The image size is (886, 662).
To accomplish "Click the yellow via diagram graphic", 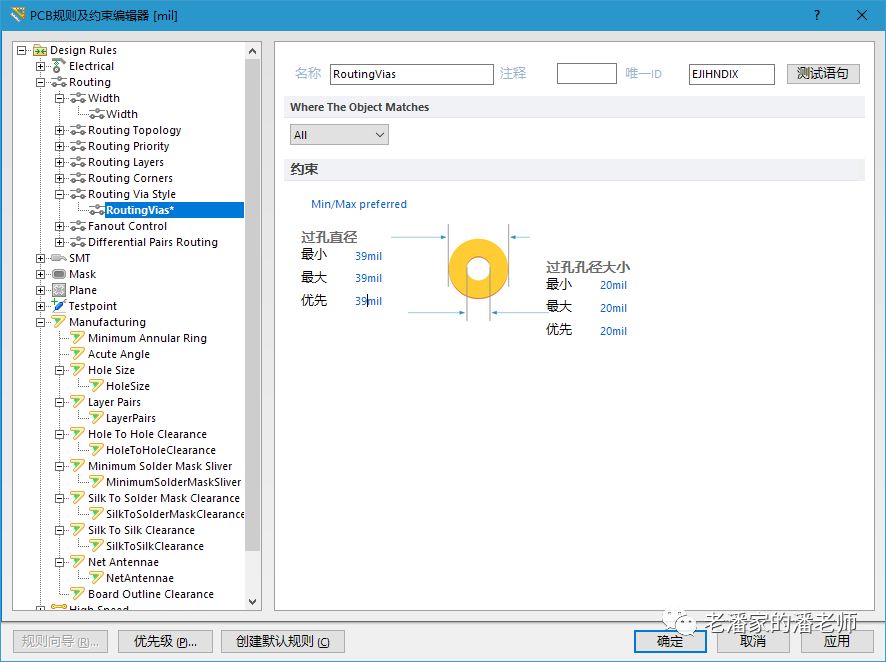I will point(479,269).
